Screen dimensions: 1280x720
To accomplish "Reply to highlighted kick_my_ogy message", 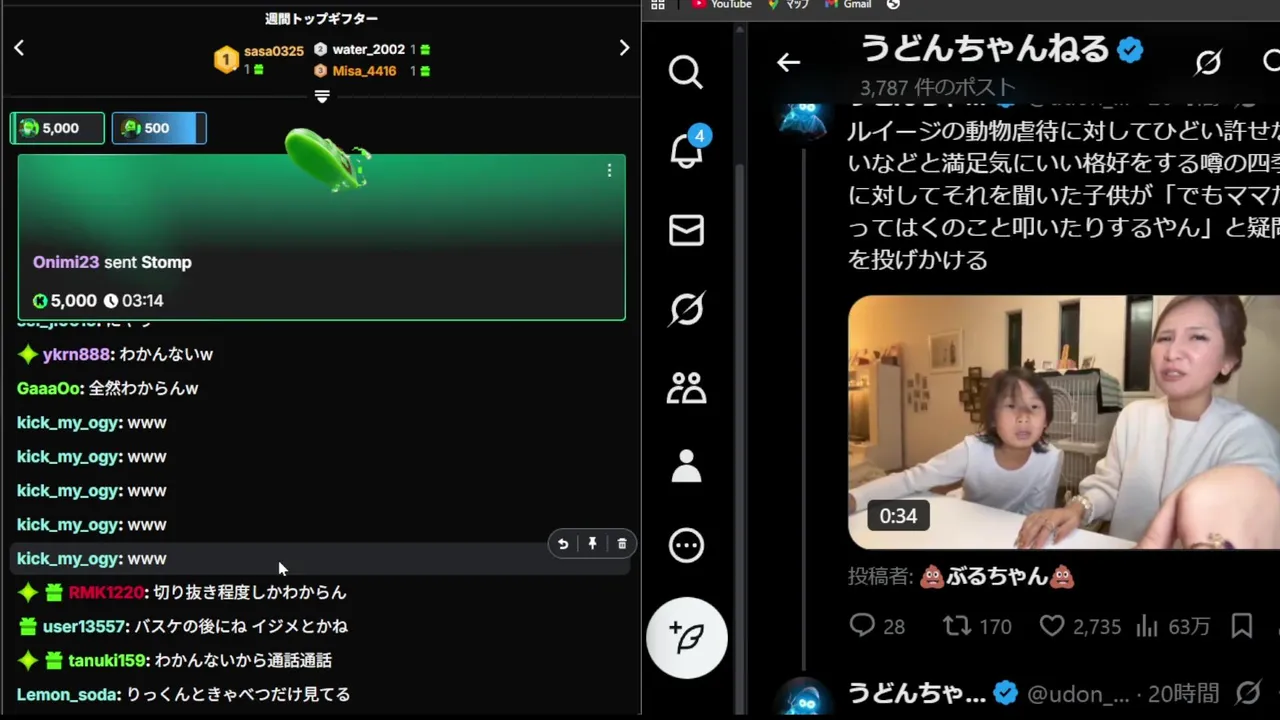I will 563,543.
